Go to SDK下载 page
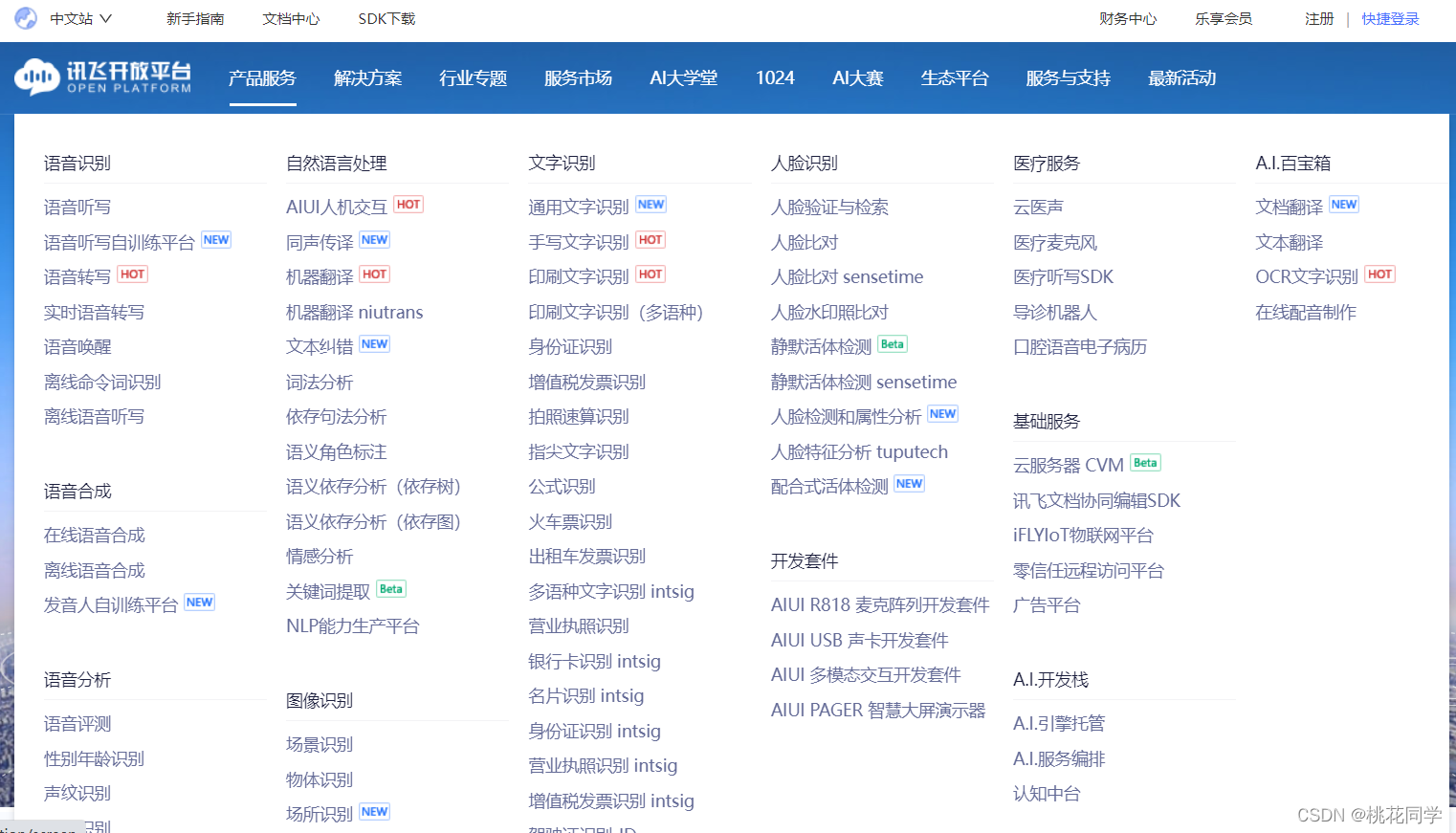Viewport: 1456px width, 833px height. [x=386, y=18]
